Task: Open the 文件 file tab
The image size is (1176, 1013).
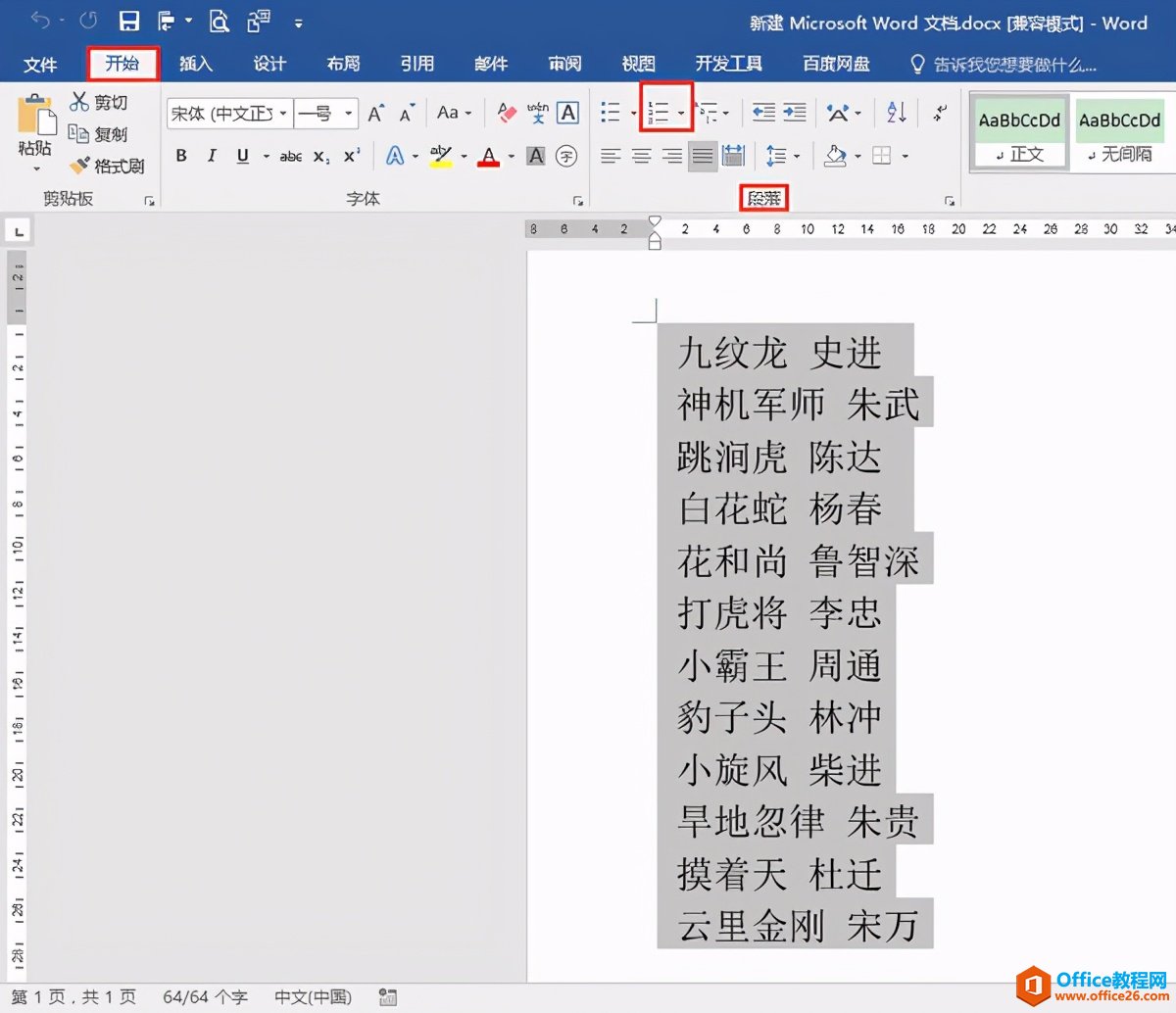Action: tap(40, 64)
